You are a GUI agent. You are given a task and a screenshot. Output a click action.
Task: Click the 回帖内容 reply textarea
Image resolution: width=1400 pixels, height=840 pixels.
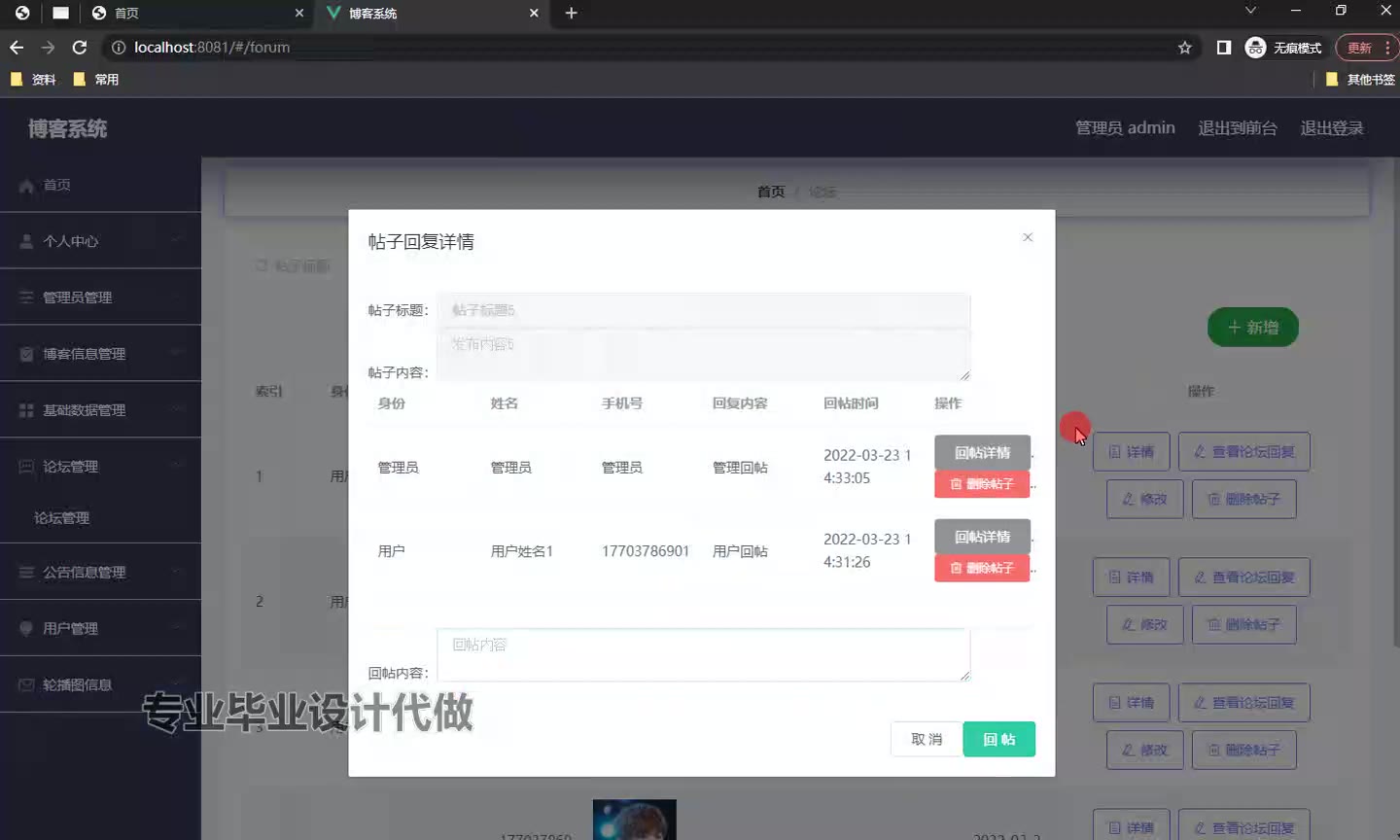[703, 654]
